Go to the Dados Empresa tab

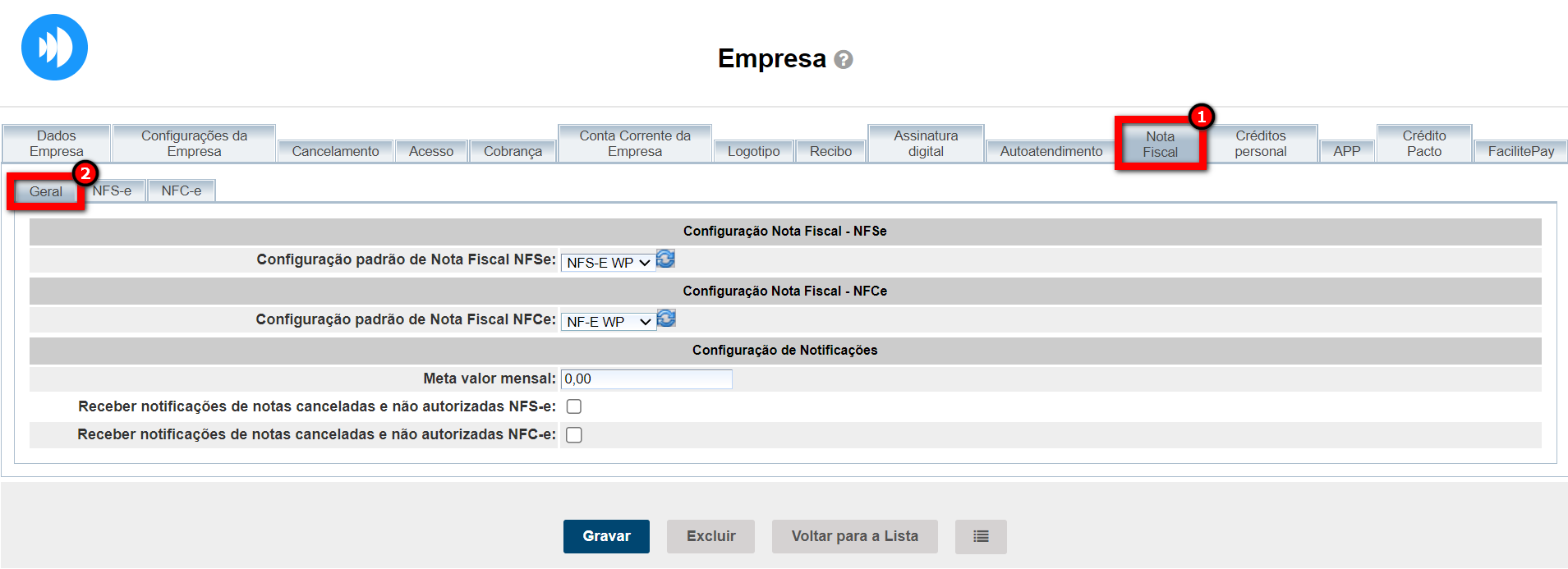click(x=57, y=144)
